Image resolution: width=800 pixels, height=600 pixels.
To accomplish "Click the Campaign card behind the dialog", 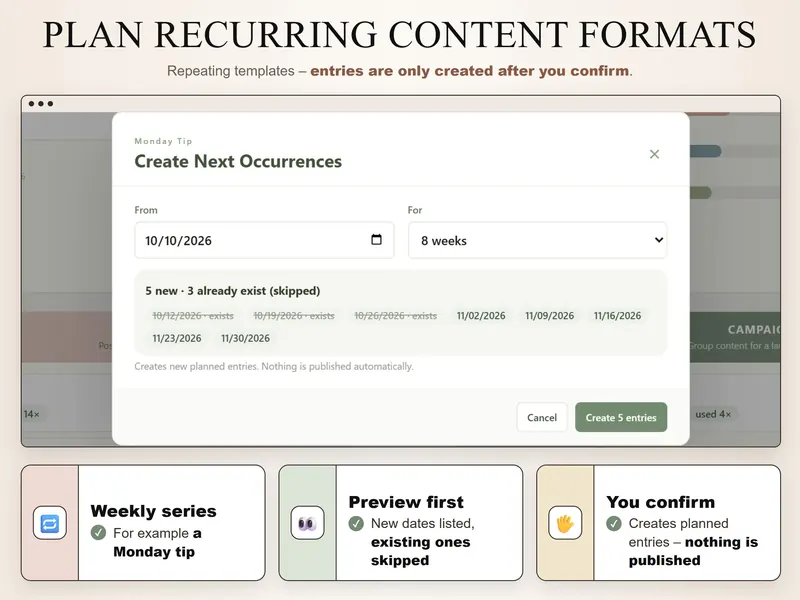I will tap(735, 337).
